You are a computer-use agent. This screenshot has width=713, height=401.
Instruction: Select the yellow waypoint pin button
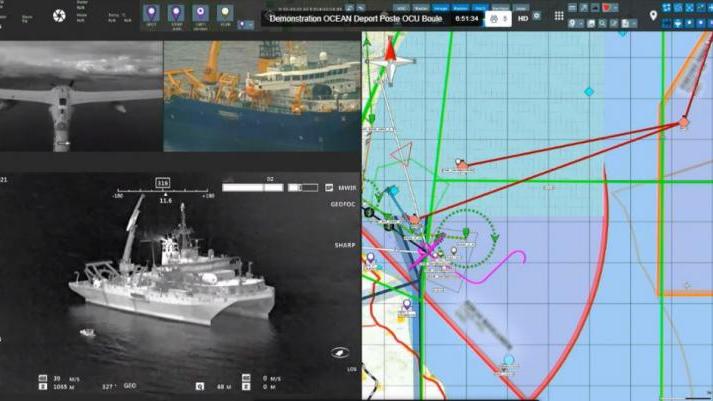coord(225,14)
